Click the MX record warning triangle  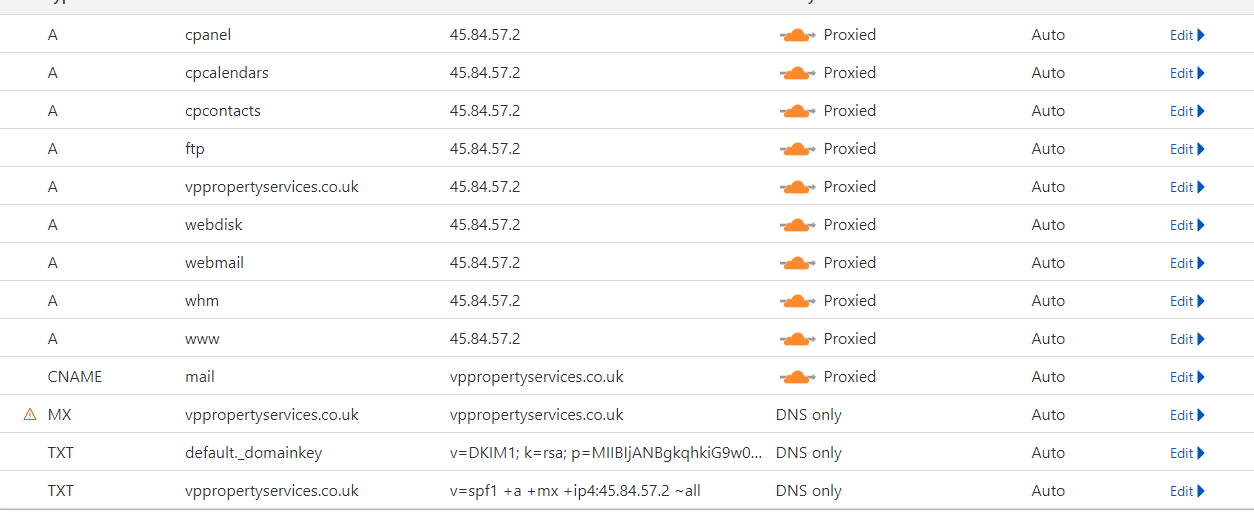coord(30,415)
